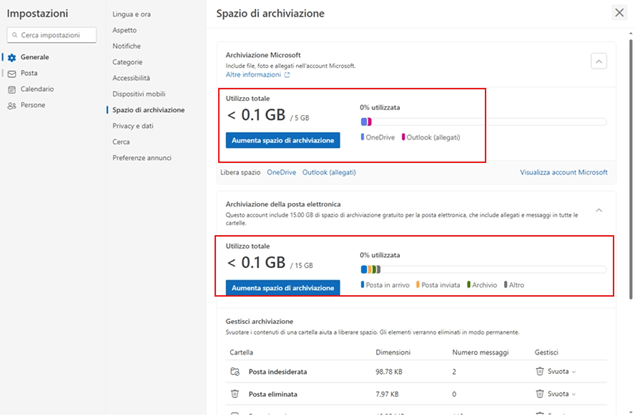Click Aumenta spazio di archiviazione under 15 GB
The height and width of the screenshot is (416, 635).
click(283, 288)
